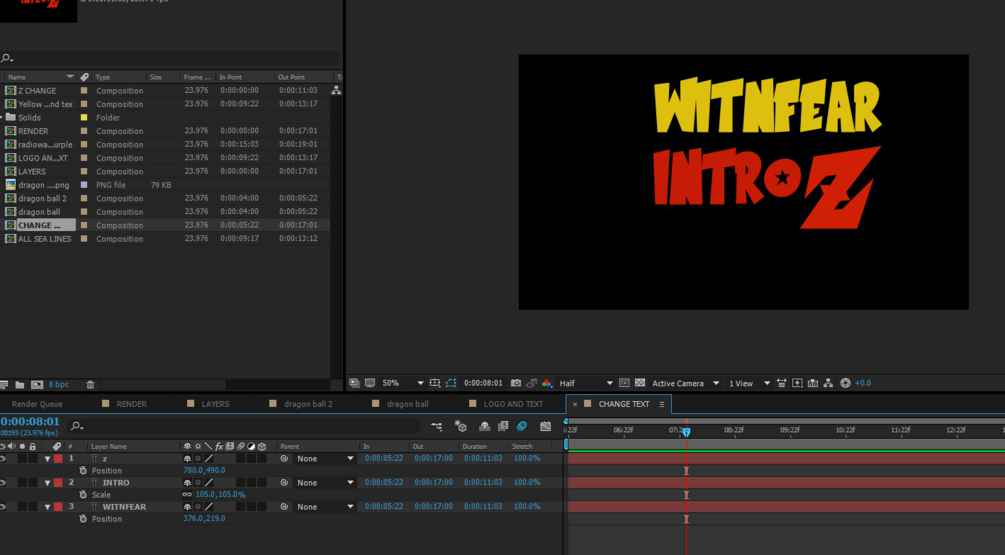
Task: Click the Create new folder icon in Project panel
Action: (20, 385)
